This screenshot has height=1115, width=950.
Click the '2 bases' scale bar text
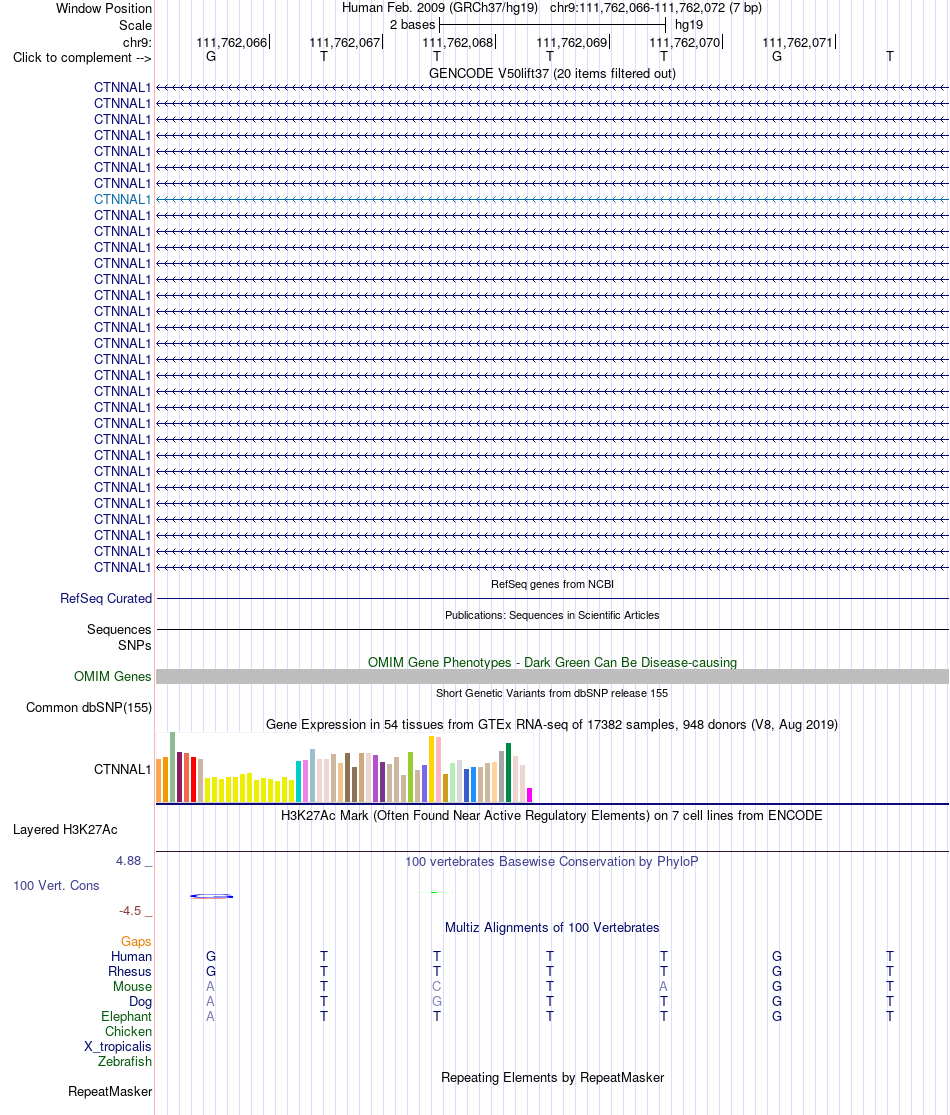(x=412, y=25)
